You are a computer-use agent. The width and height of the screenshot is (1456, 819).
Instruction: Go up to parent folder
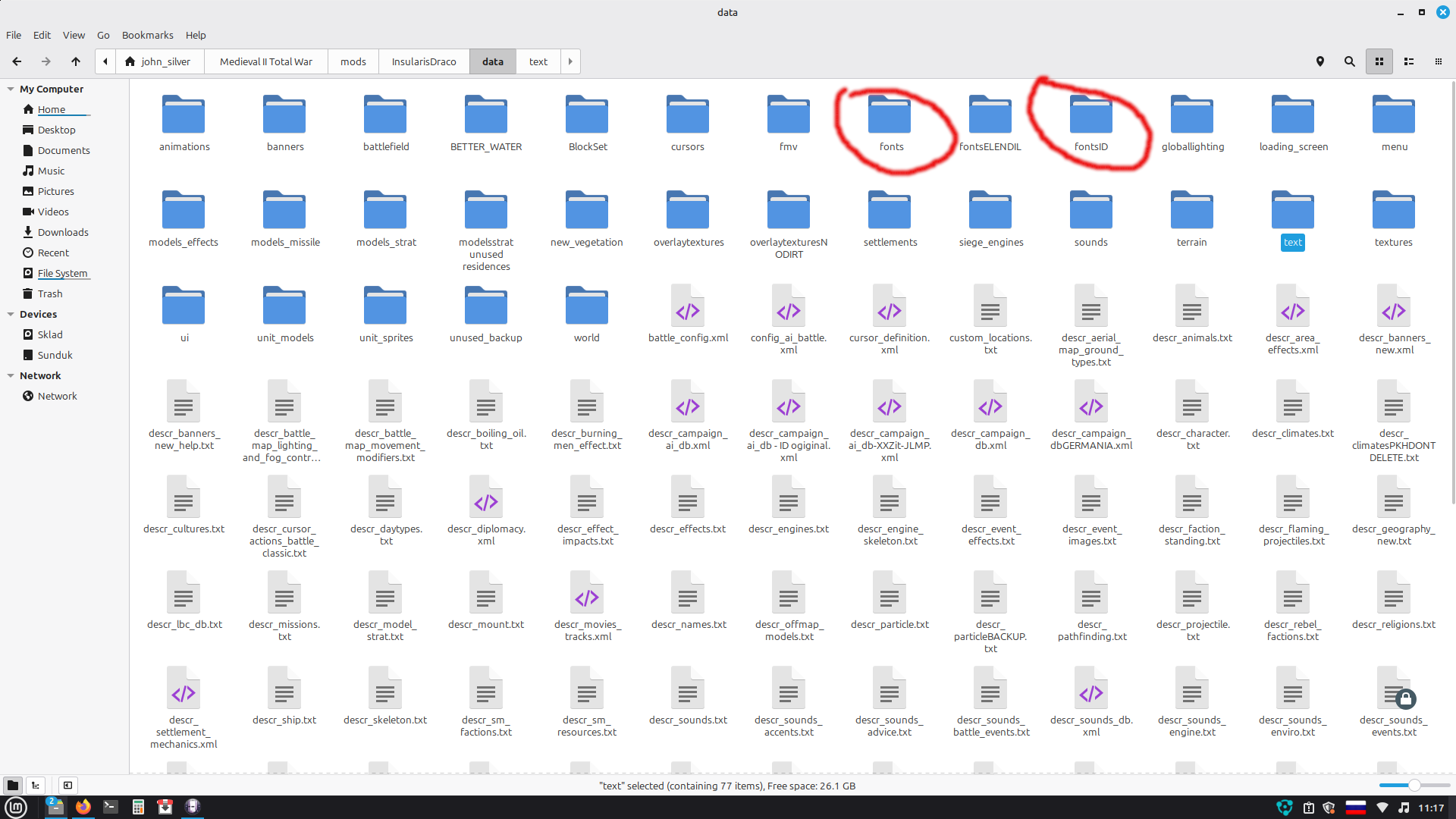pos(76,61)
